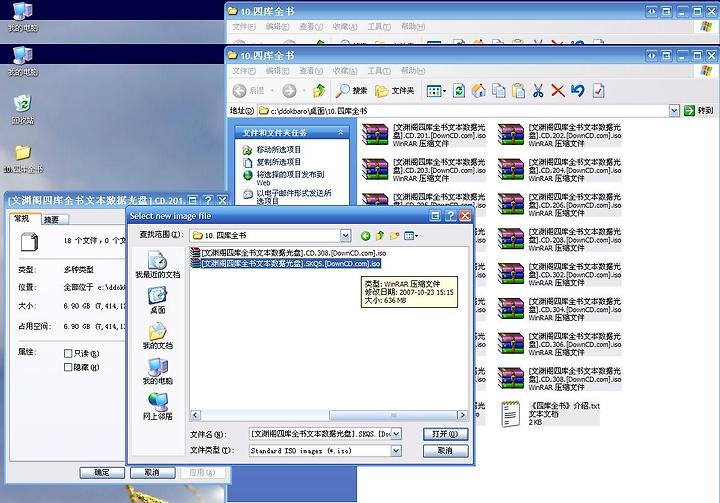Click the Paste icon in Explorer toolbar

[x=518, y=90]
